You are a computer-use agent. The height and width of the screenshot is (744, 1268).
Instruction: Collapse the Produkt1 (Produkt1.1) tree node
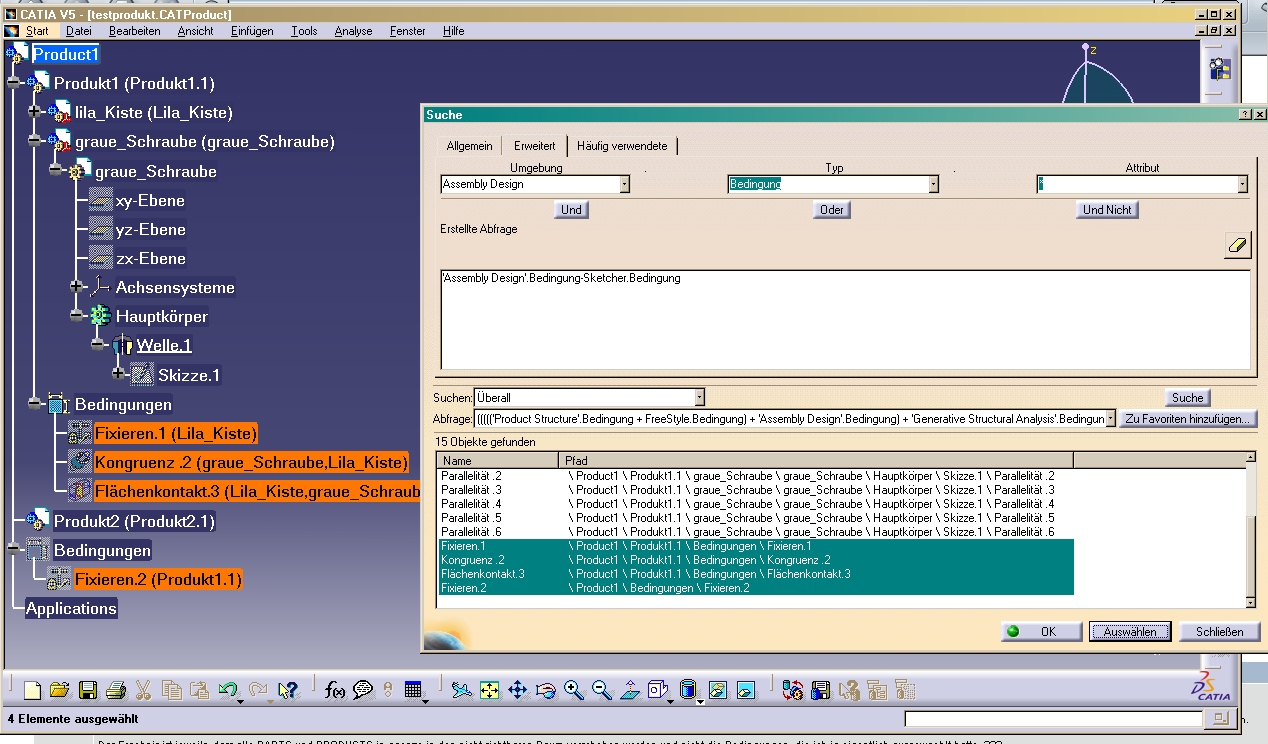[x=14, y=83]
